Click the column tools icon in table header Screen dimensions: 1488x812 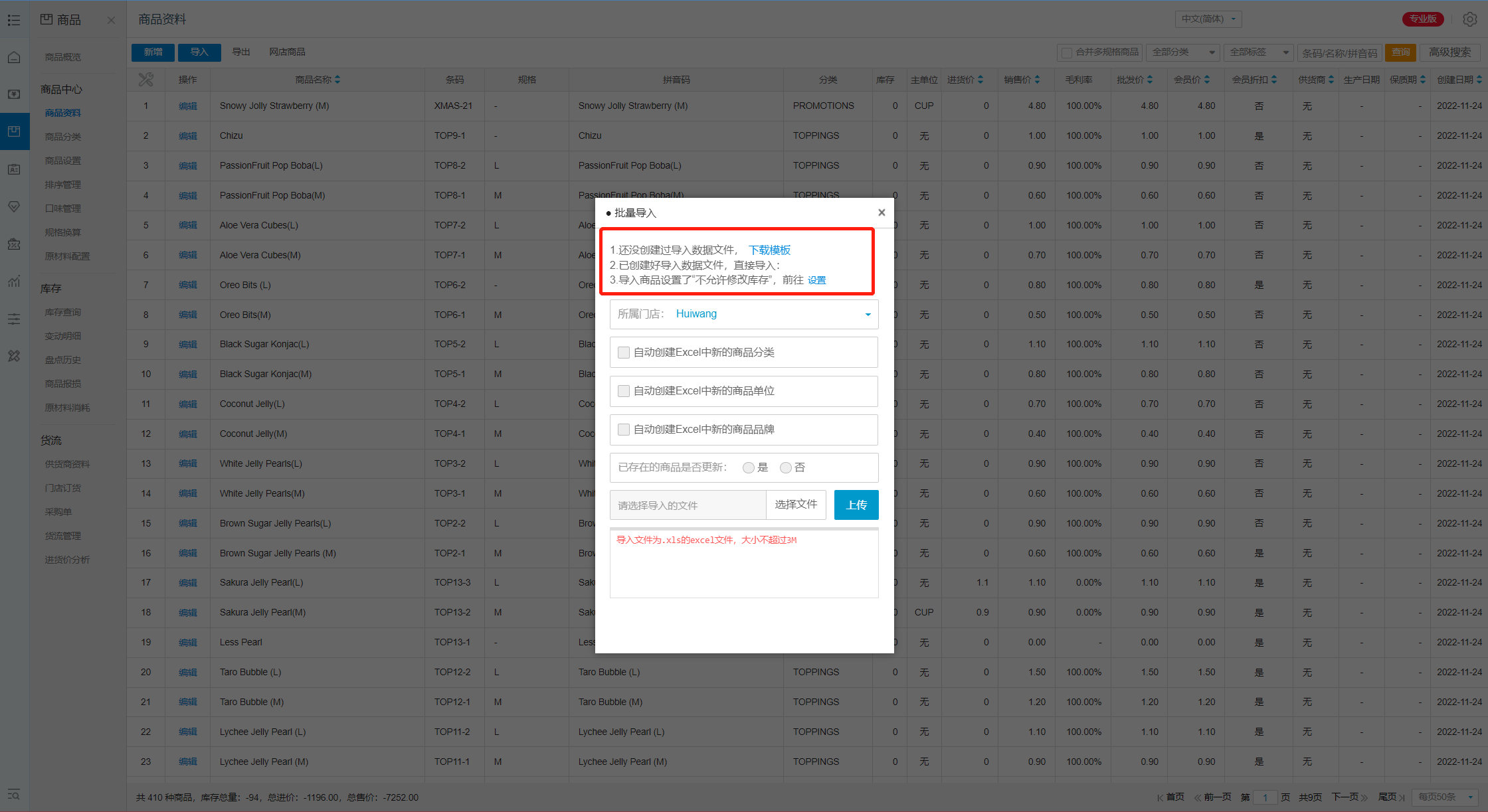tap(145, 80)
